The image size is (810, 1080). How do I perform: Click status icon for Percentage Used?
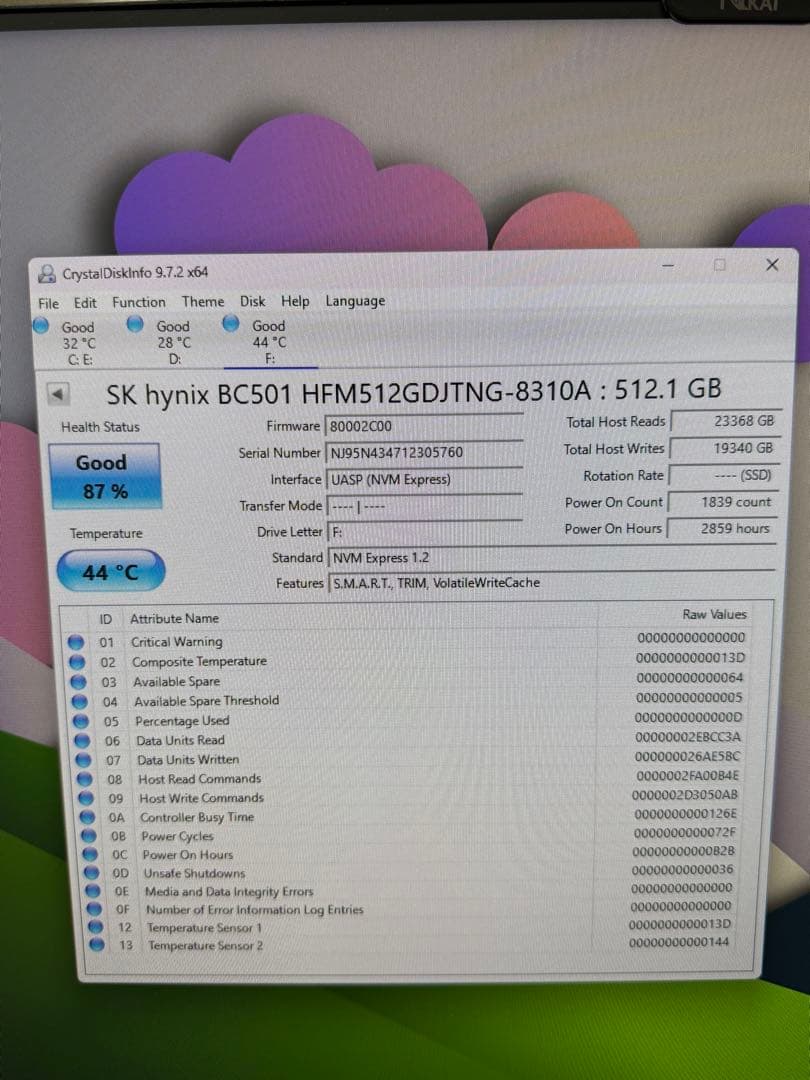click(81, 721)
